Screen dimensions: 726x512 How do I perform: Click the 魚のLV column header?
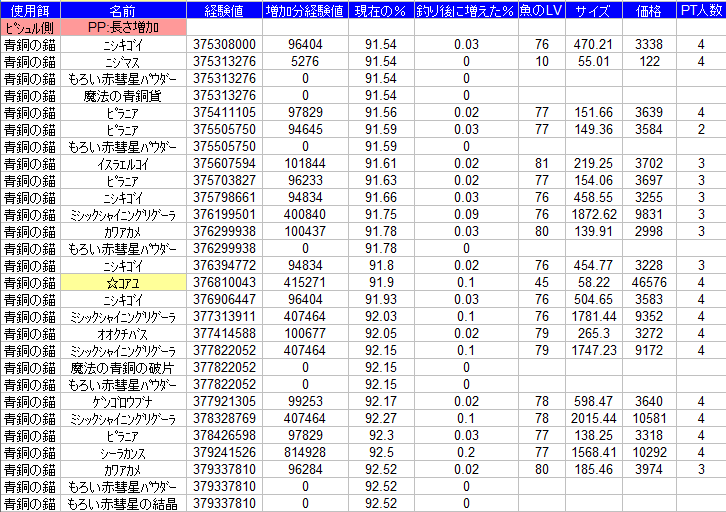[x=541, y=9]
